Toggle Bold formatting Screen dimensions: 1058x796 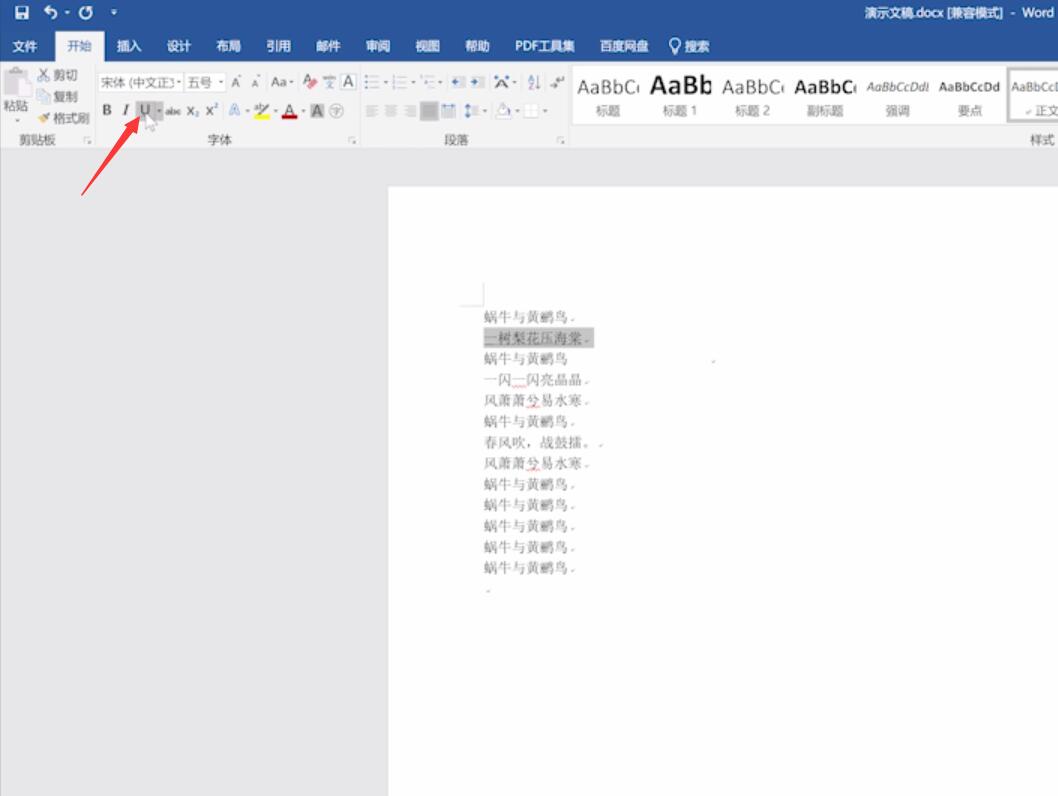click(107, 111)
